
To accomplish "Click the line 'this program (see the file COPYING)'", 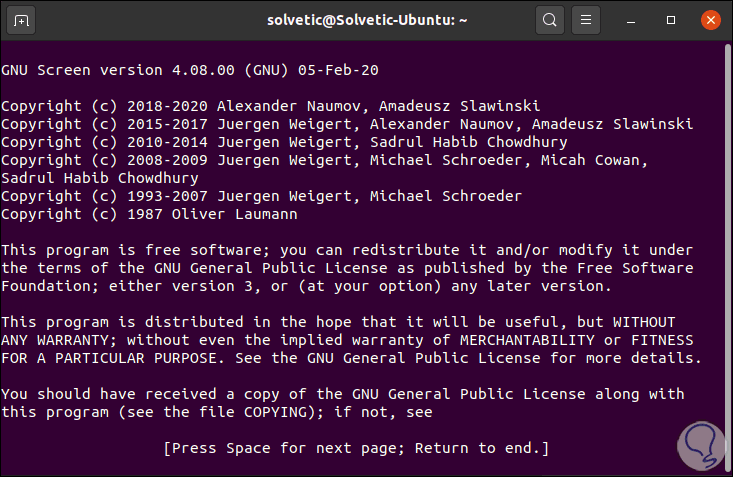I will click(x=216, y=412).
